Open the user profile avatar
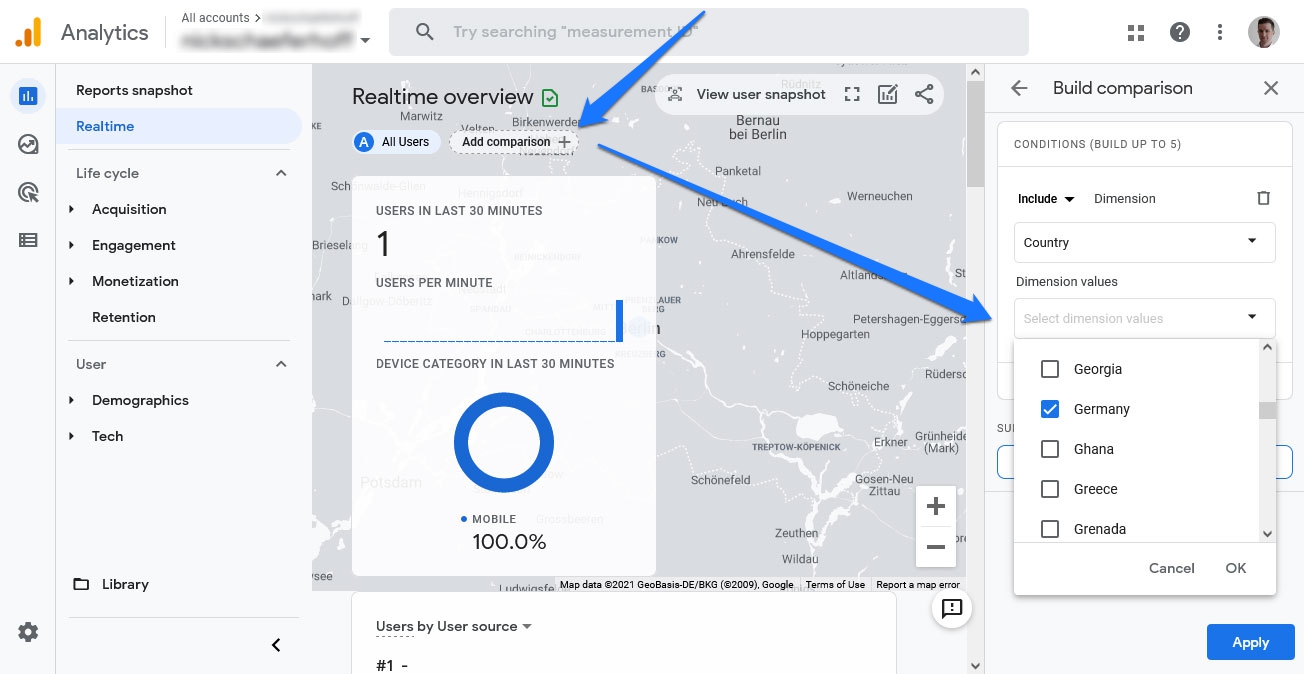This screenshot has width=1304, height=674. point(1264,32)
